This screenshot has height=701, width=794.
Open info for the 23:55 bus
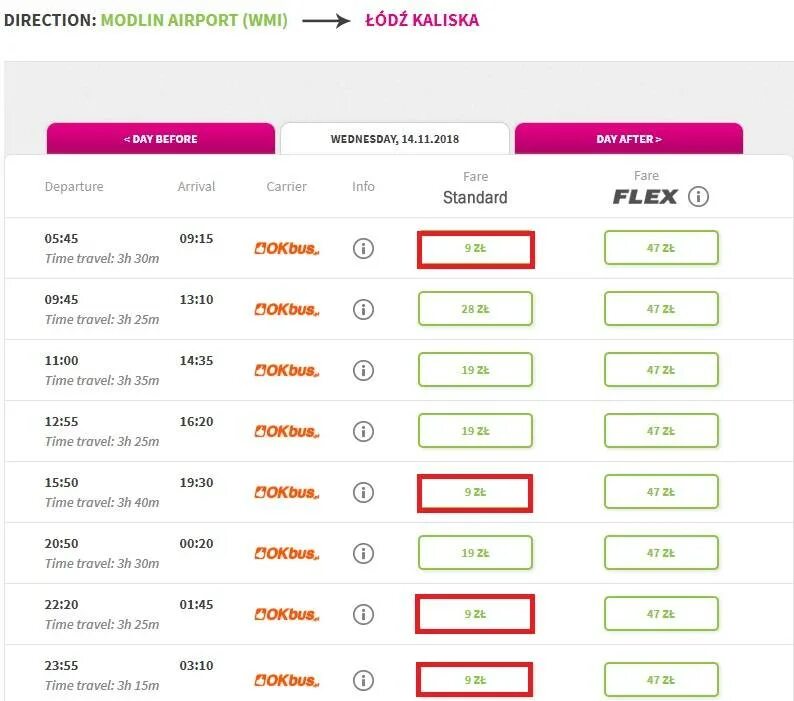(x=363, y=680)
